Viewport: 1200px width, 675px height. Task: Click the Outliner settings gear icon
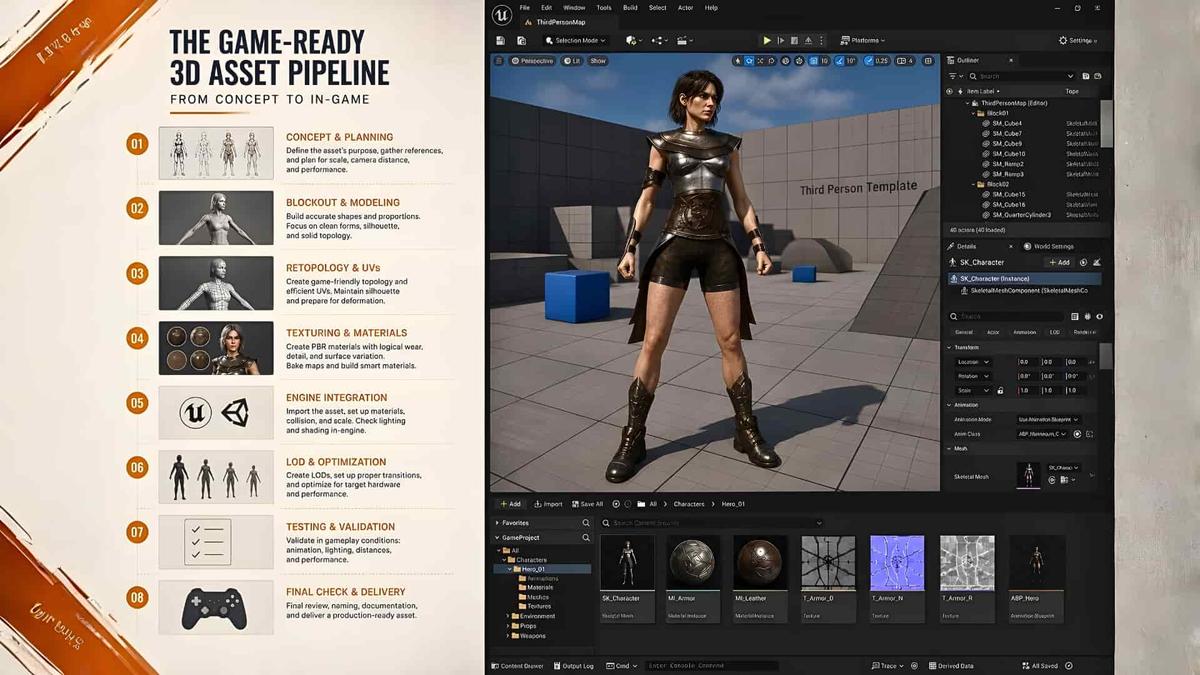click(1097, 76)
